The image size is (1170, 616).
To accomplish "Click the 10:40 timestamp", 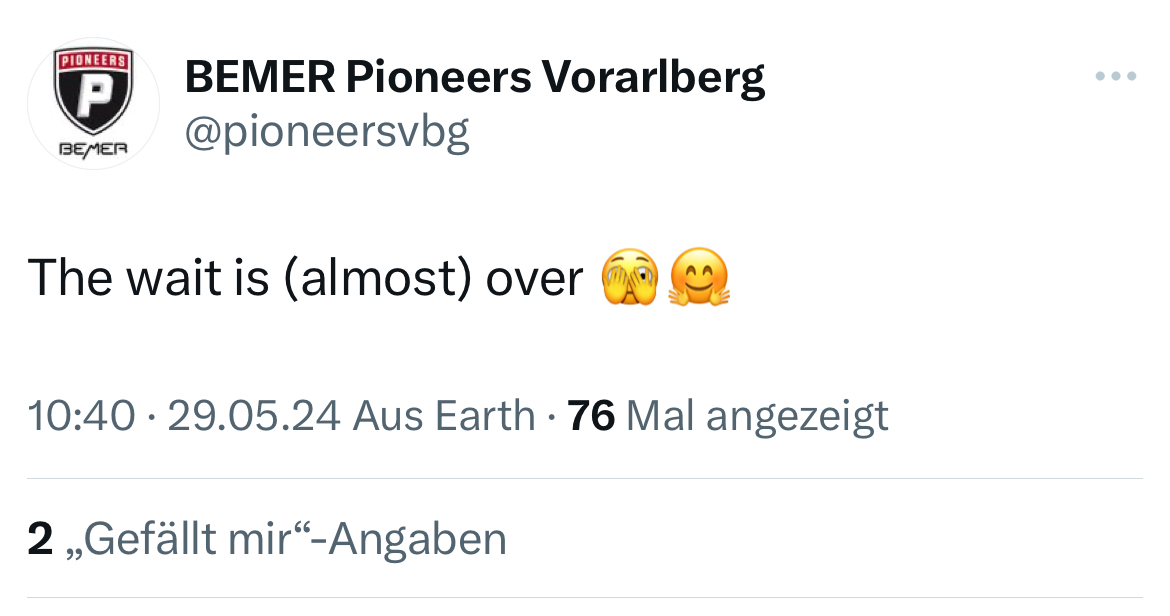I will tap(81, 415).
